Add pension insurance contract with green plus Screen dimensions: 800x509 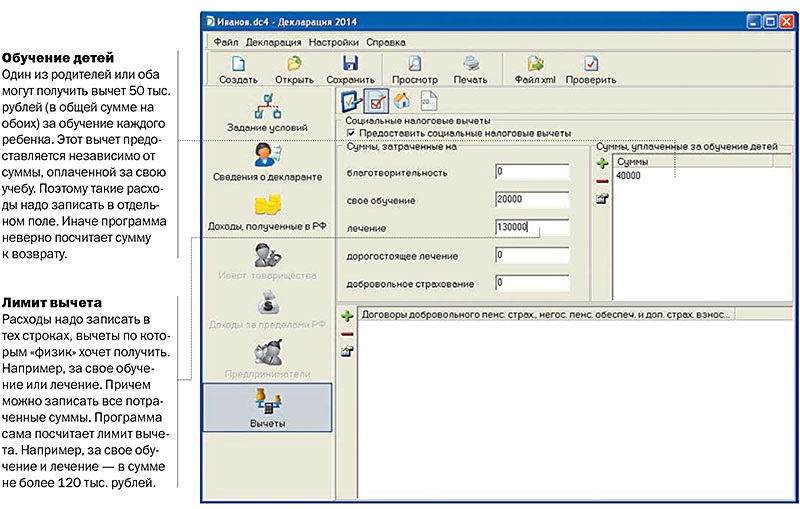347,315
